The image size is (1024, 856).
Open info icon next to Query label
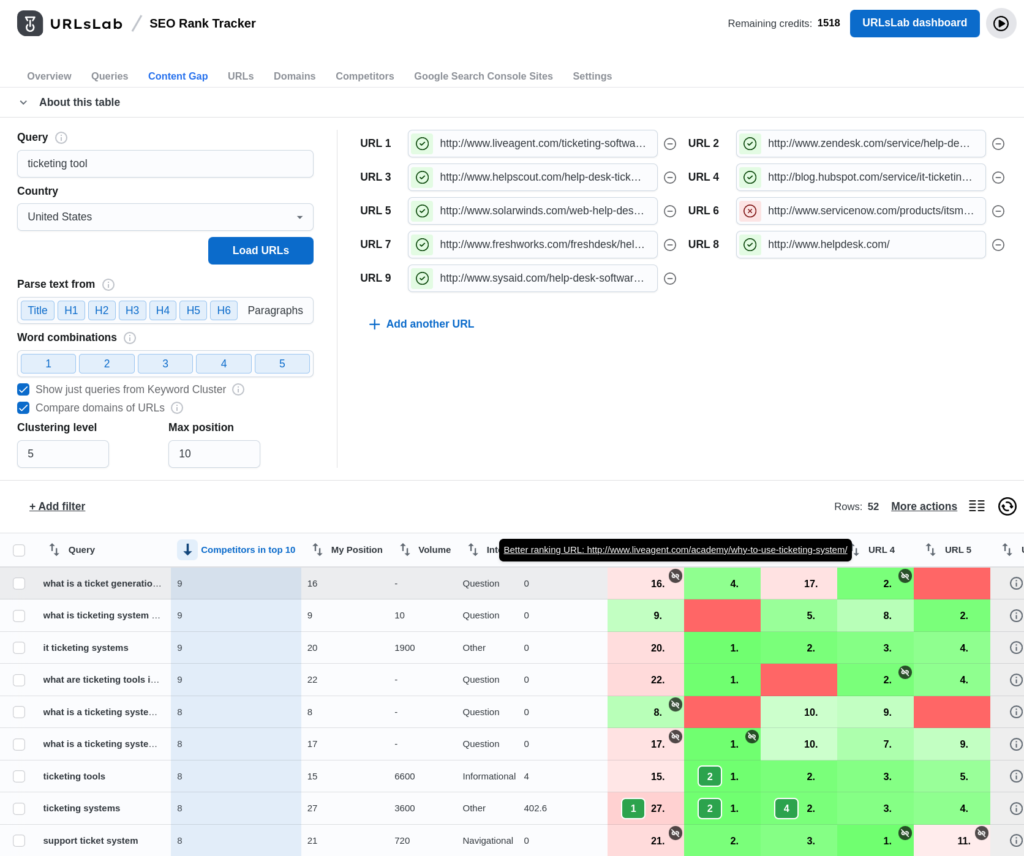click(61, 138)
